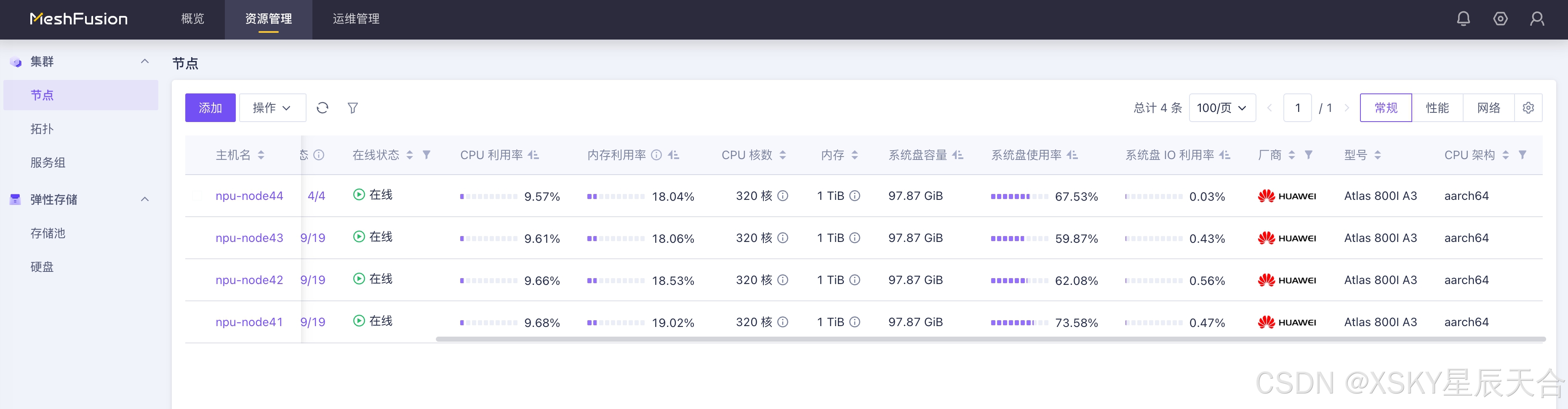
Task: Click the 集群 cluster icon in sidebar
Action: coord(16,62)
